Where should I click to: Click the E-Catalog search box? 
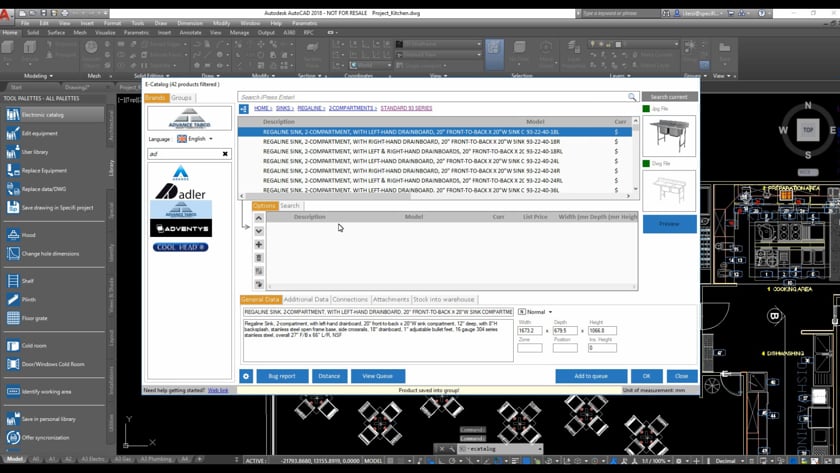click(x=433, y=97)
